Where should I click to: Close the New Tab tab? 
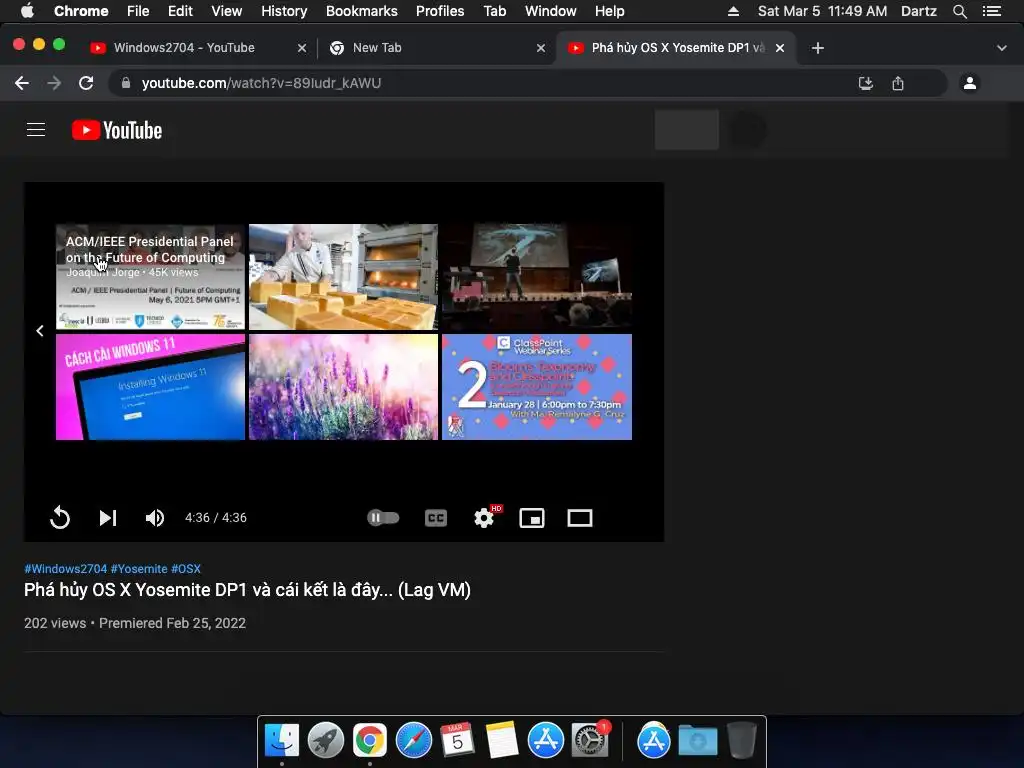tap(541, 48)
